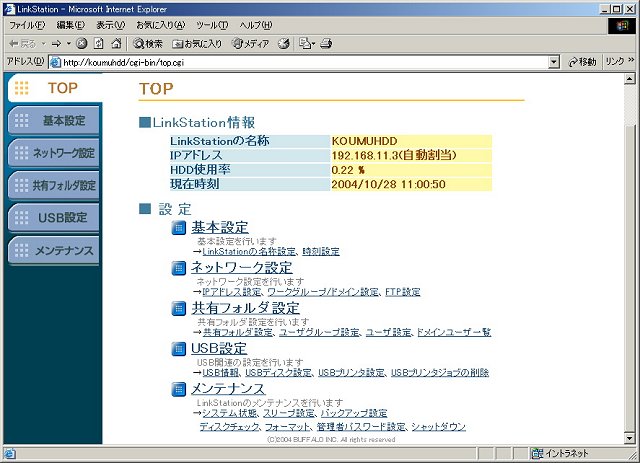Open the USBディスク設定 link

(x=278, y=372)
